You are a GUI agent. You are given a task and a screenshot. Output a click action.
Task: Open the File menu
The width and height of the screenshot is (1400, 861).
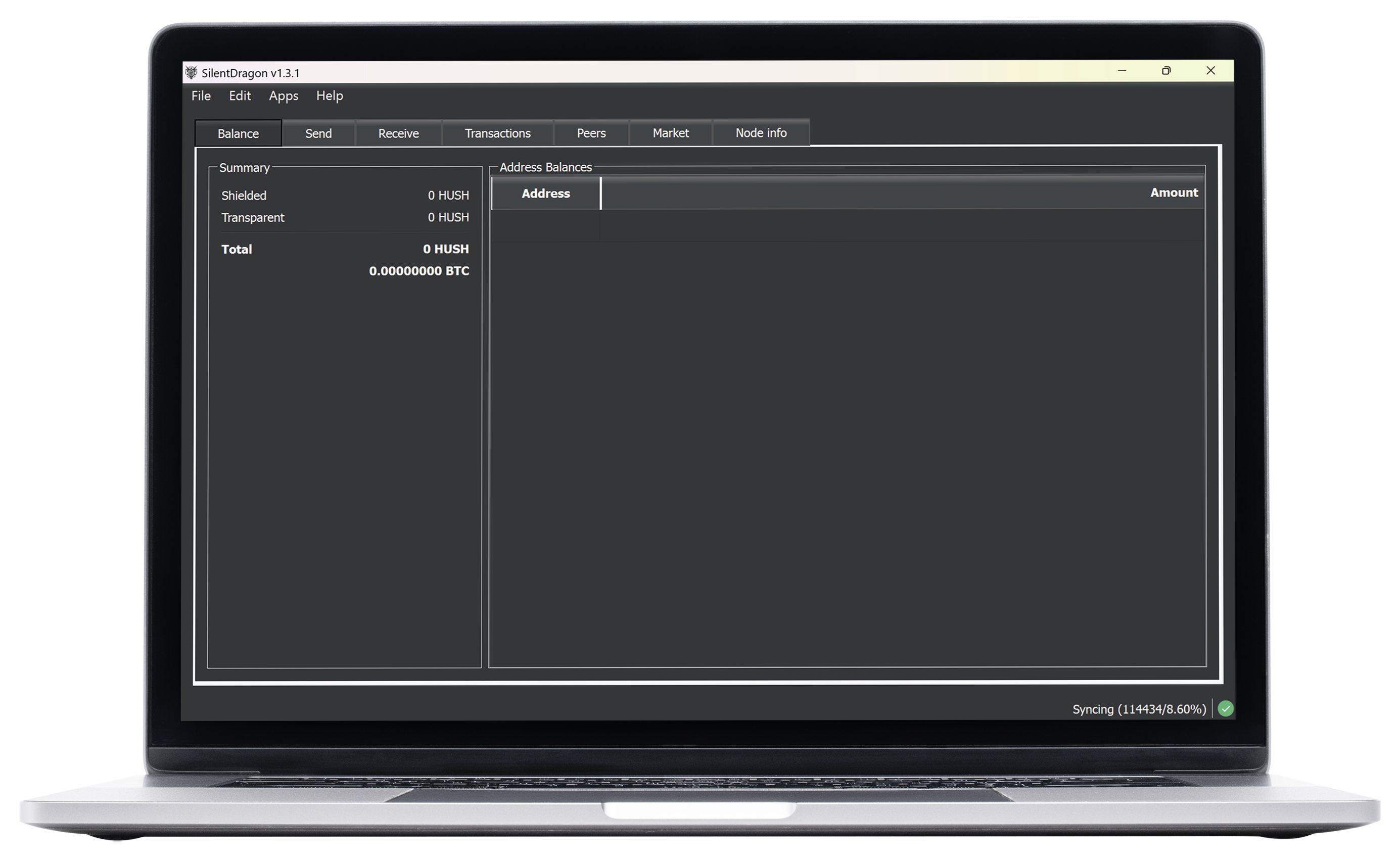[201, 95]
